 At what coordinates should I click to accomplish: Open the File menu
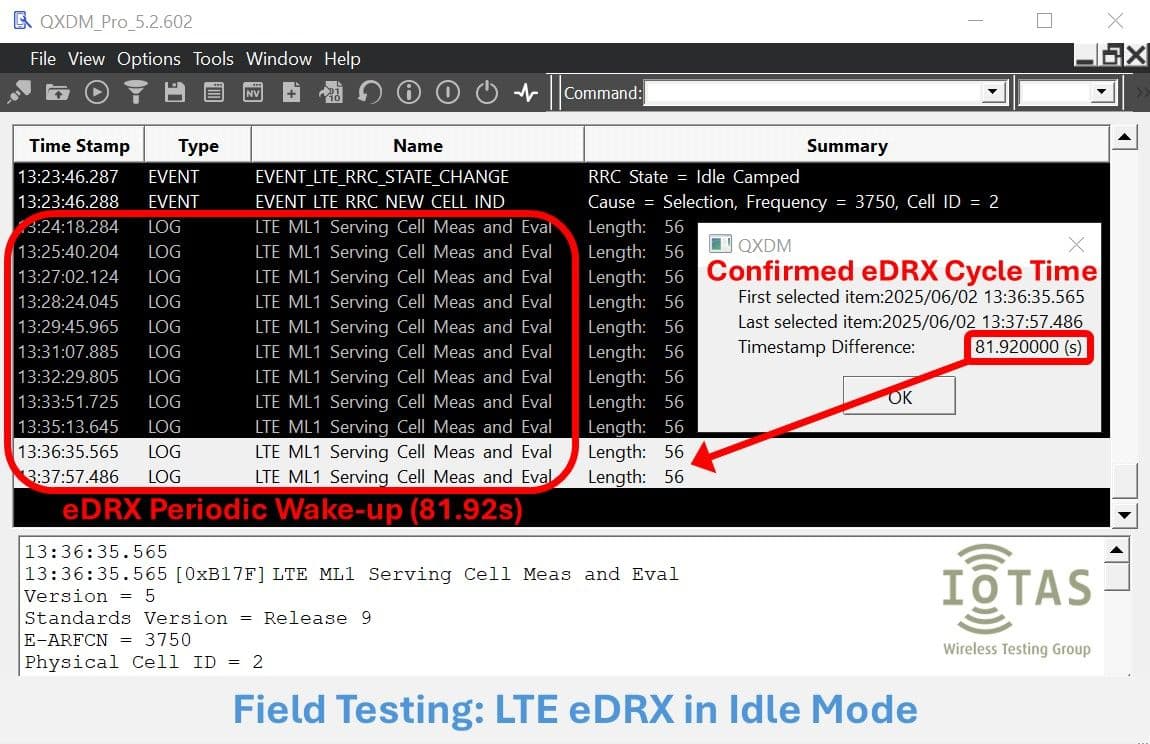tap(43, 59)
